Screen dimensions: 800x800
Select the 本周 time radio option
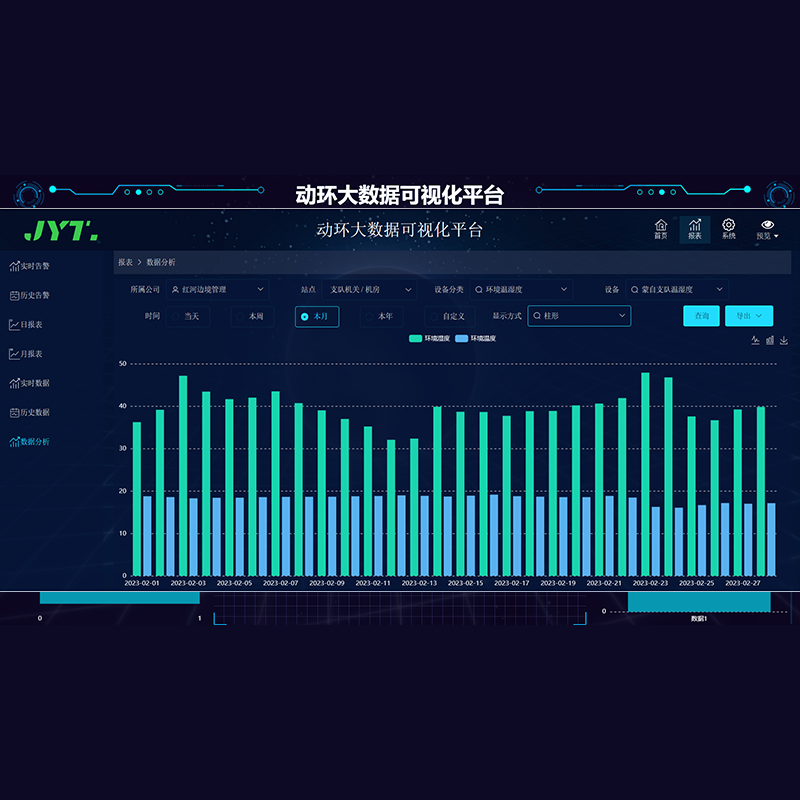click(255, 316)
